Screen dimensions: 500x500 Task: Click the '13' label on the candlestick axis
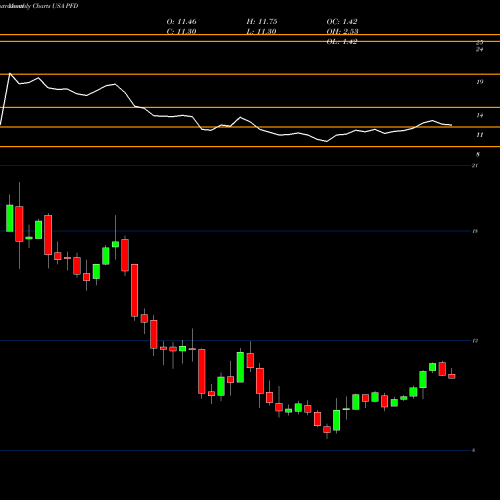click(x=475, y=341)
